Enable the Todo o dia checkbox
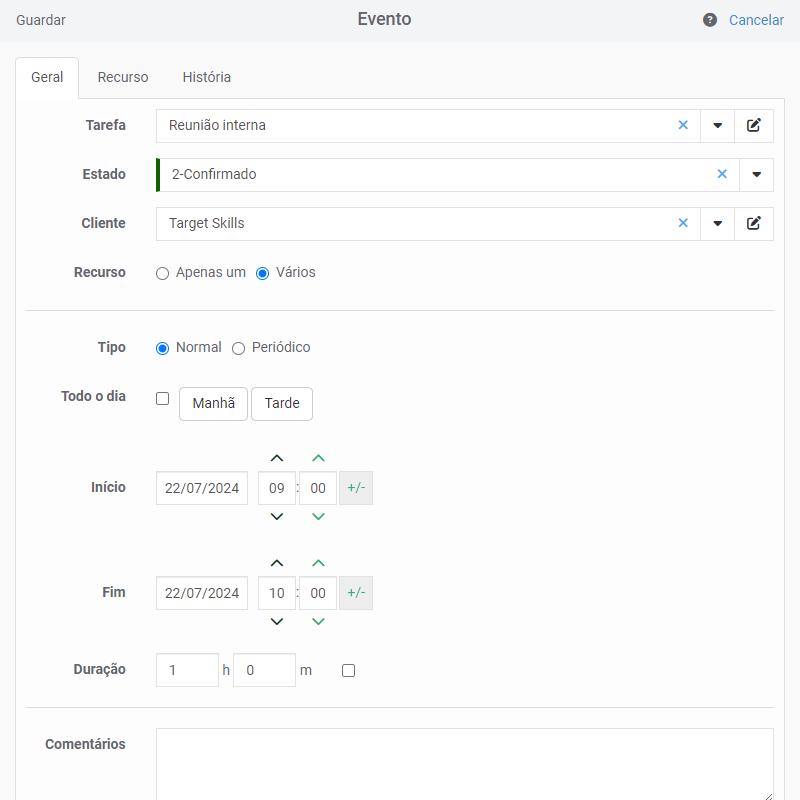 click(163, 398)
